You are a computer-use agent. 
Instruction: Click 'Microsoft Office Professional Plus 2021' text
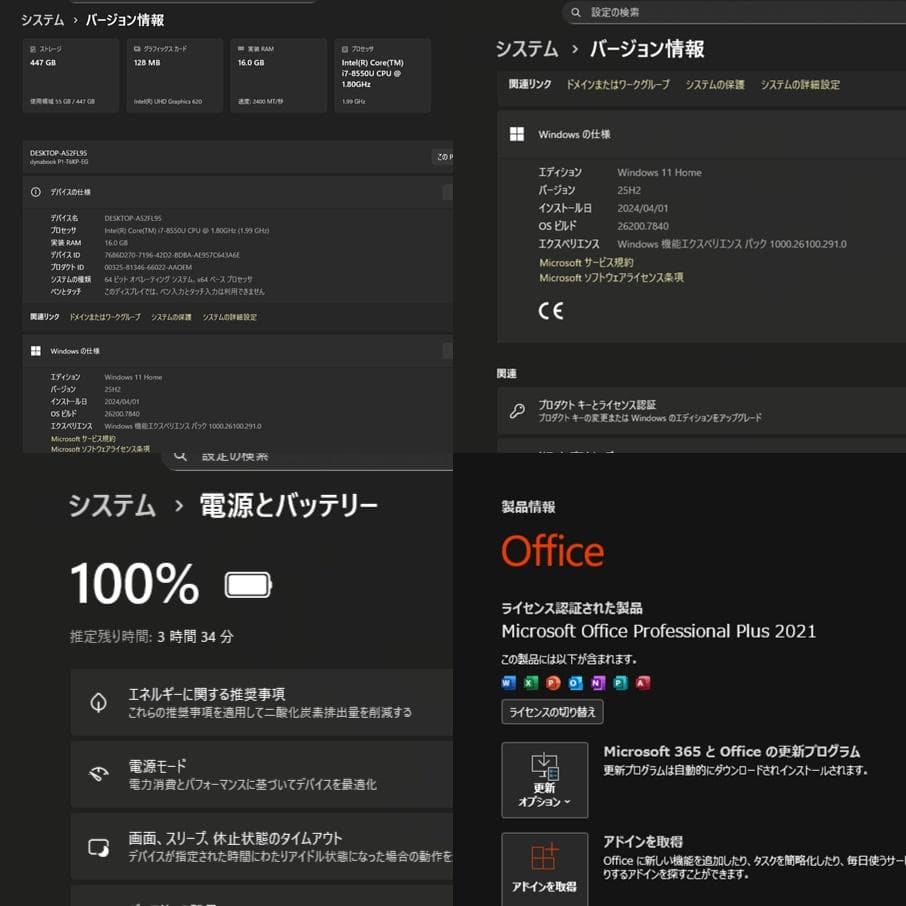(x=659, y=631)
